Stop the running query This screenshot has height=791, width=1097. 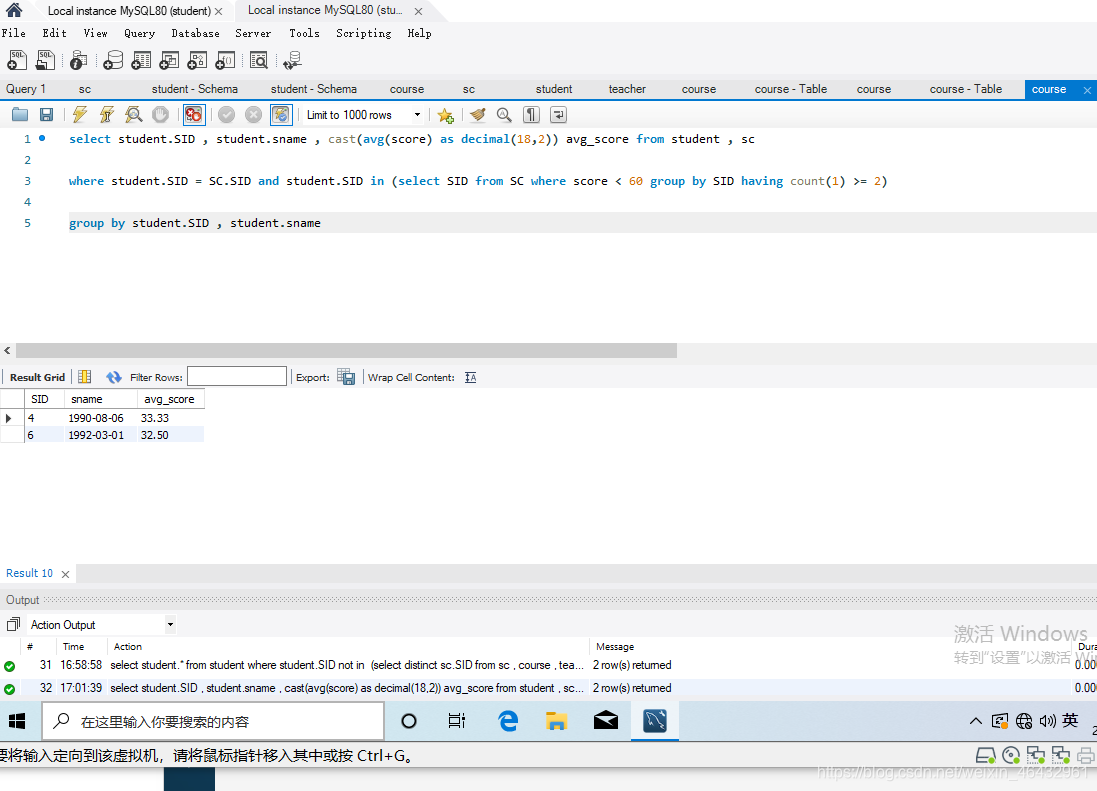pos(160,115)
